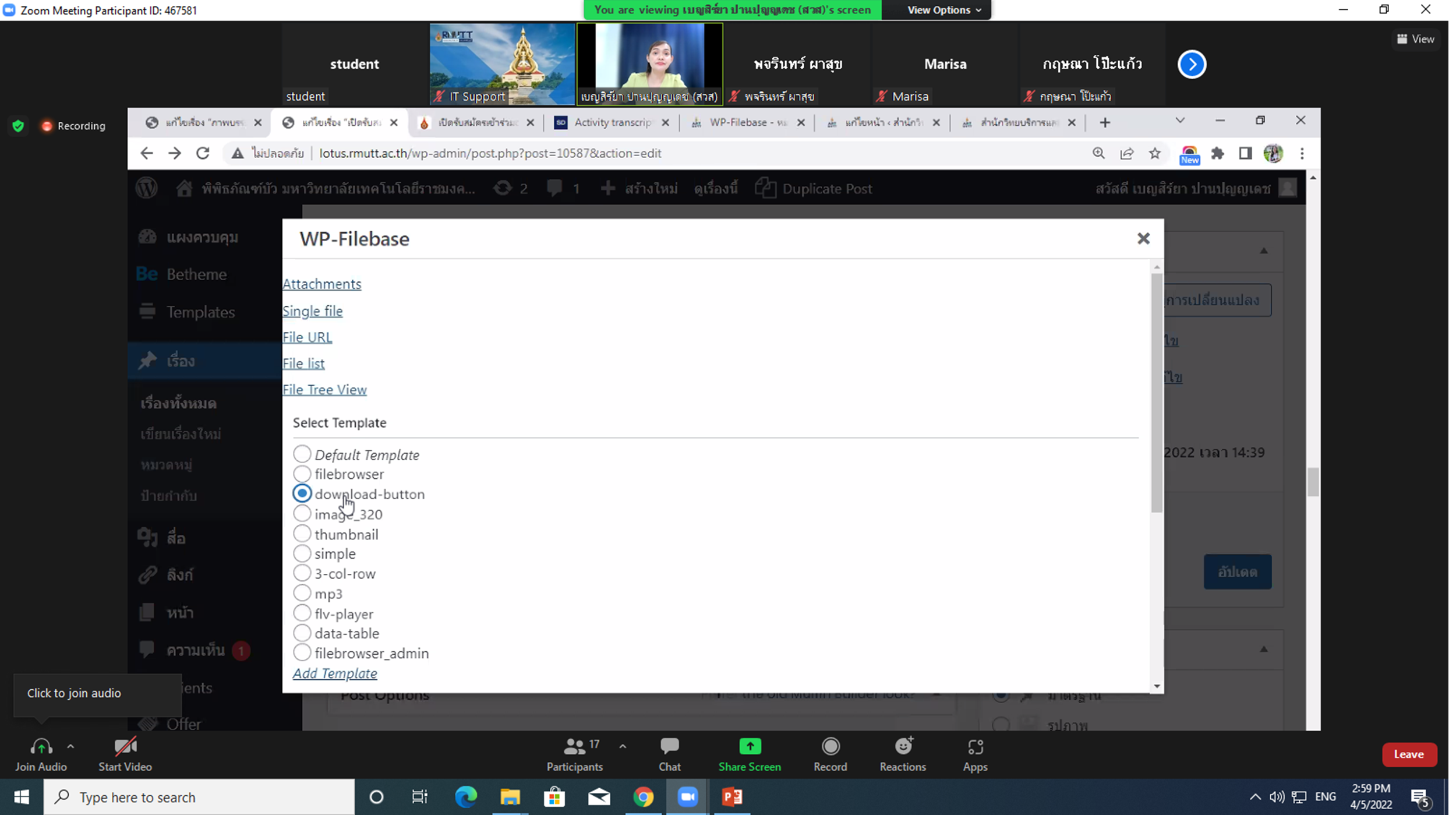
Task: Click the browser forward arrow
Action: point(175,154)
